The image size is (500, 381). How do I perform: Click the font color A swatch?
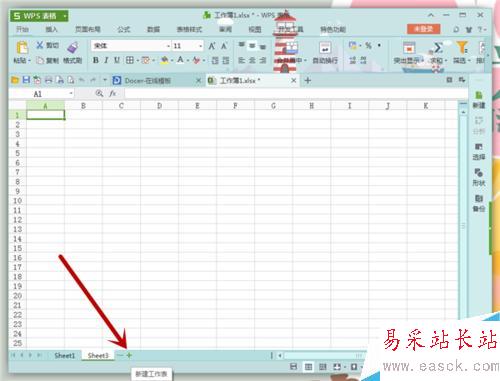click(180, 60)
